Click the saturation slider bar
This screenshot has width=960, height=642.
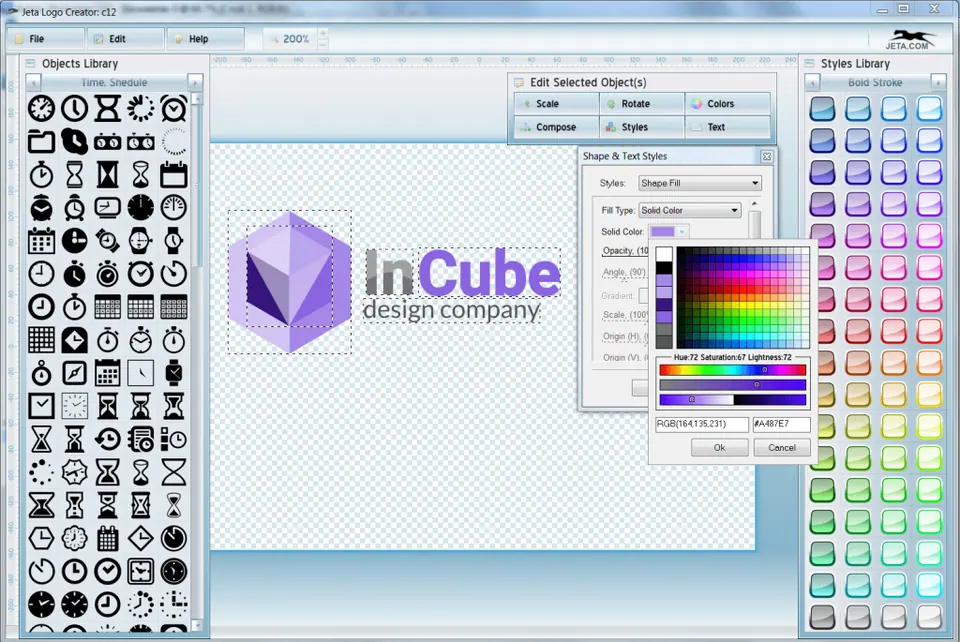(732, 385)
